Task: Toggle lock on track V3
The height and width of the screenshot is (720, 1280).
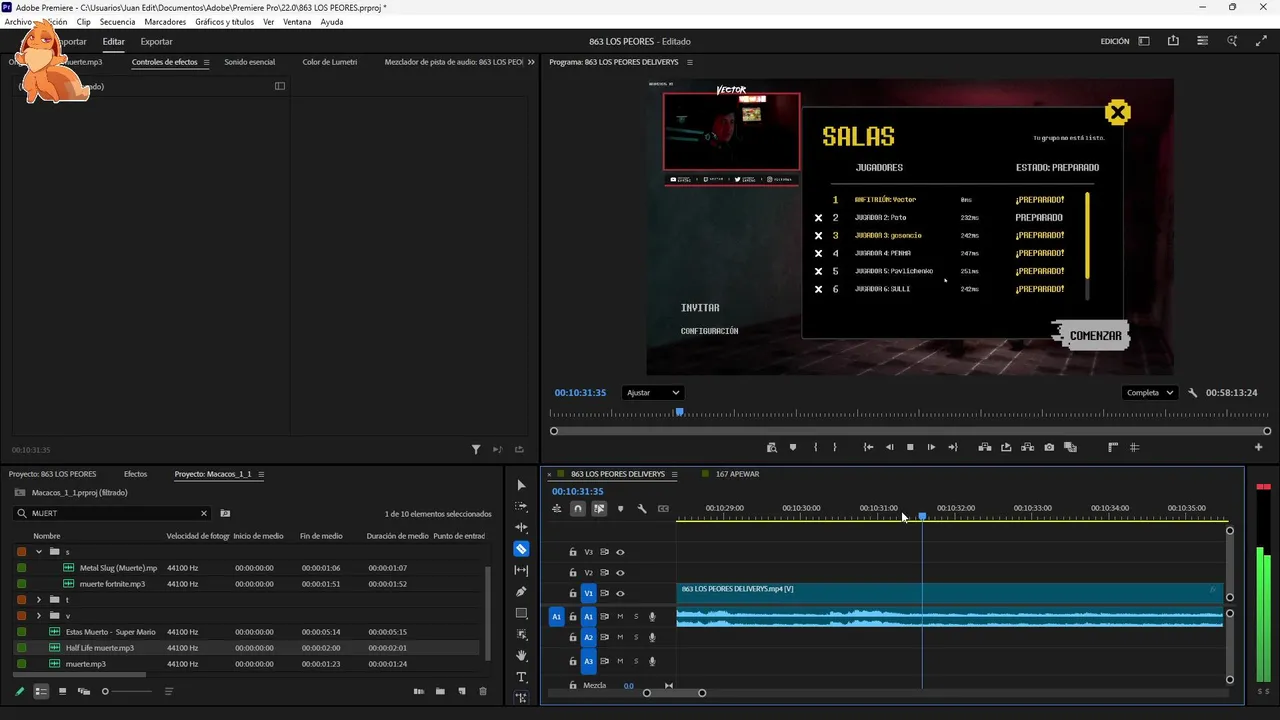Action: 573,552
